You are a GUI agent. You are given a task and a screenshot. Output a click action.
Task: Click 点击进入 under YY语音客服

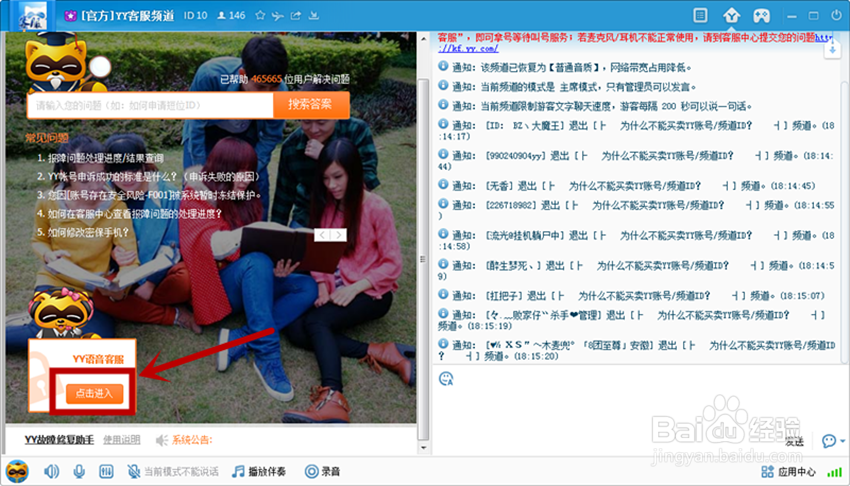click(94, 393)
